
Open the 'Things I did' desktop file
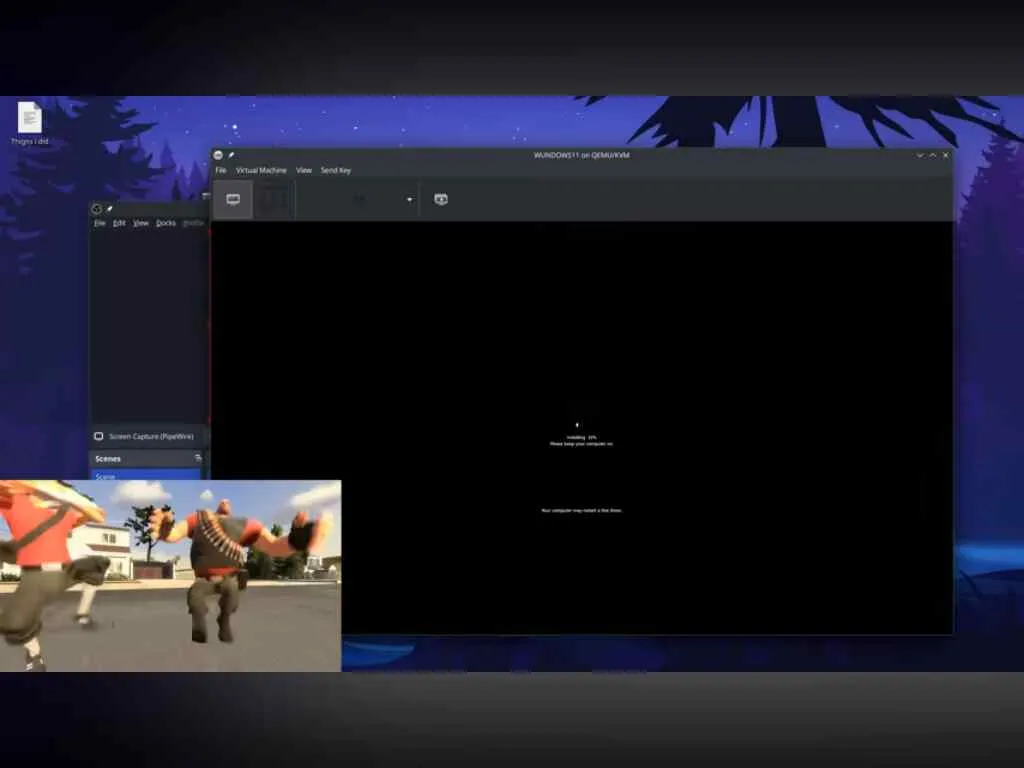[x=29, y=123]
